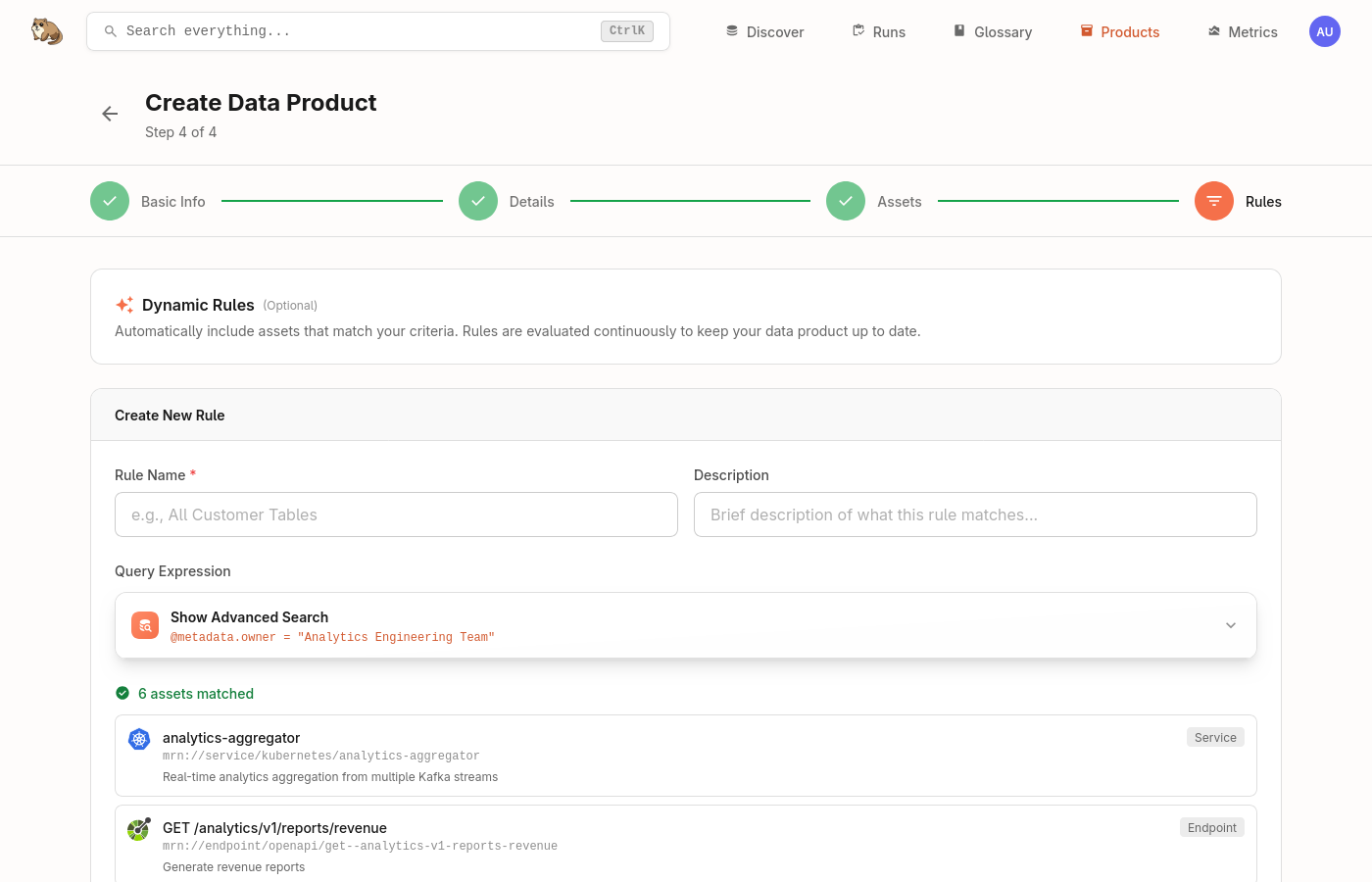Click the Basic Info step checkmark circle
This screenshot has width=1372, height=882.
click(110, 201)
